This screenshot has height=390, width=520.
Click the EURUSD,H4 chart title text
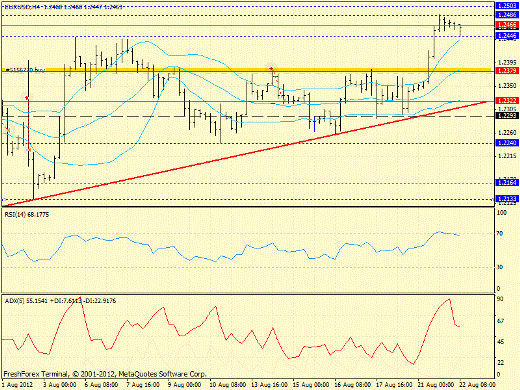[63, 6]
